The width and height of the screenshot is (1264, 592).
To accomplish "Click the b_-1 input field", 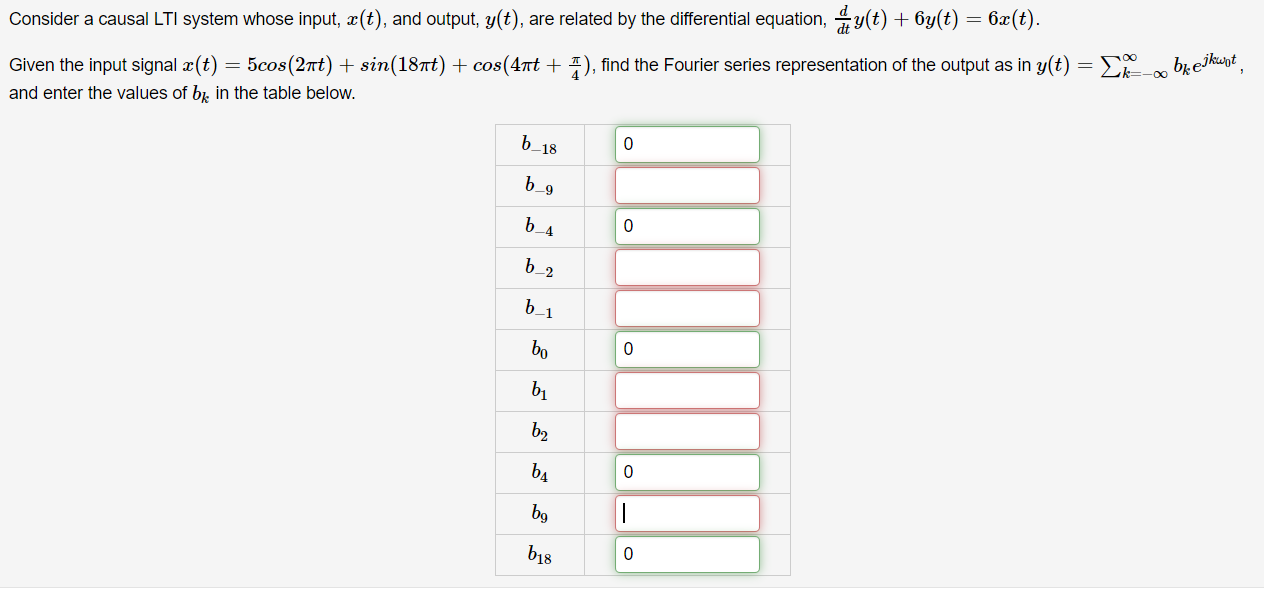I will [687, 308].
